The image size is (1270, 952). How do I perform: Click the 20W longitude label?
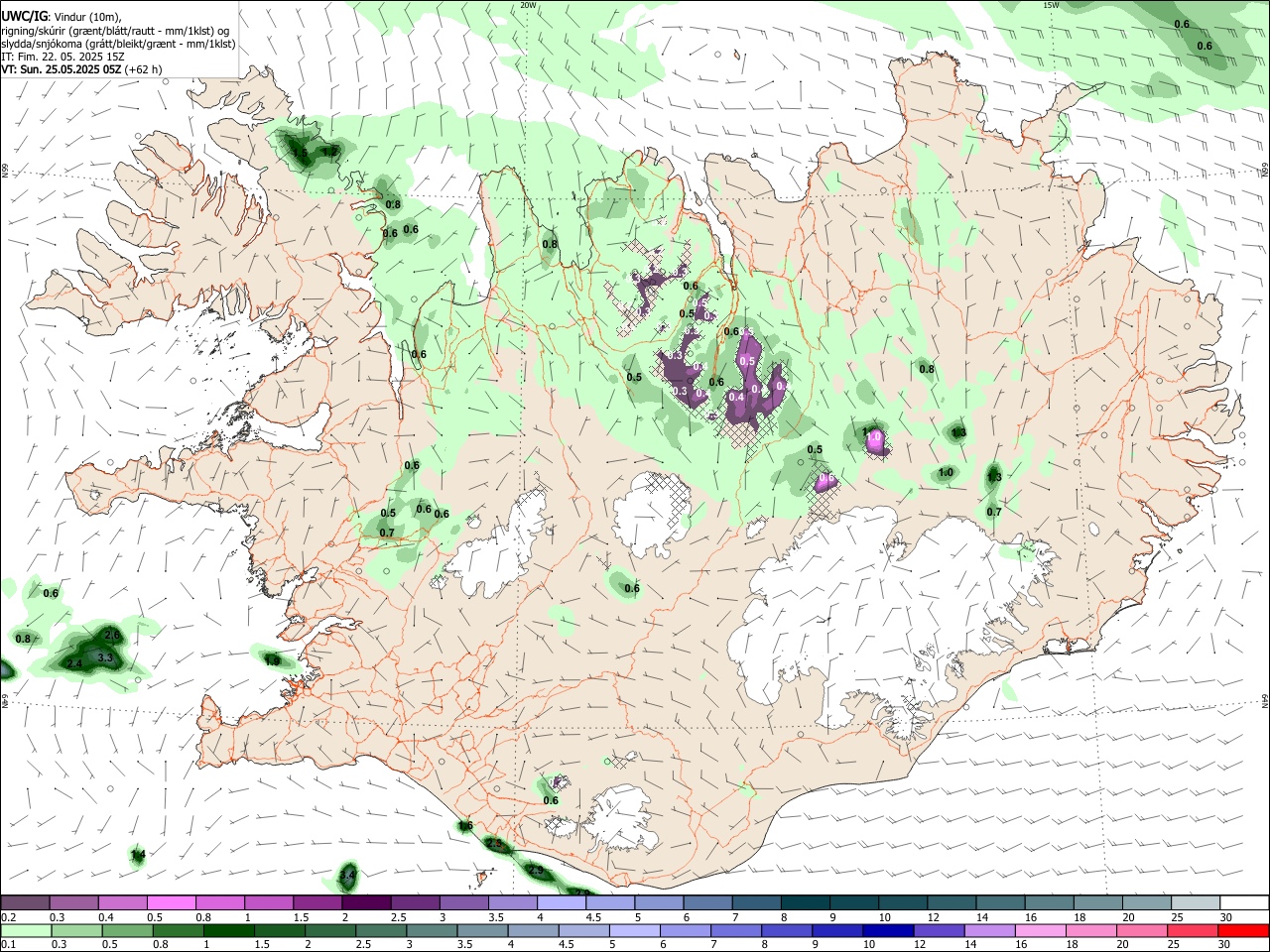(528, 5)
